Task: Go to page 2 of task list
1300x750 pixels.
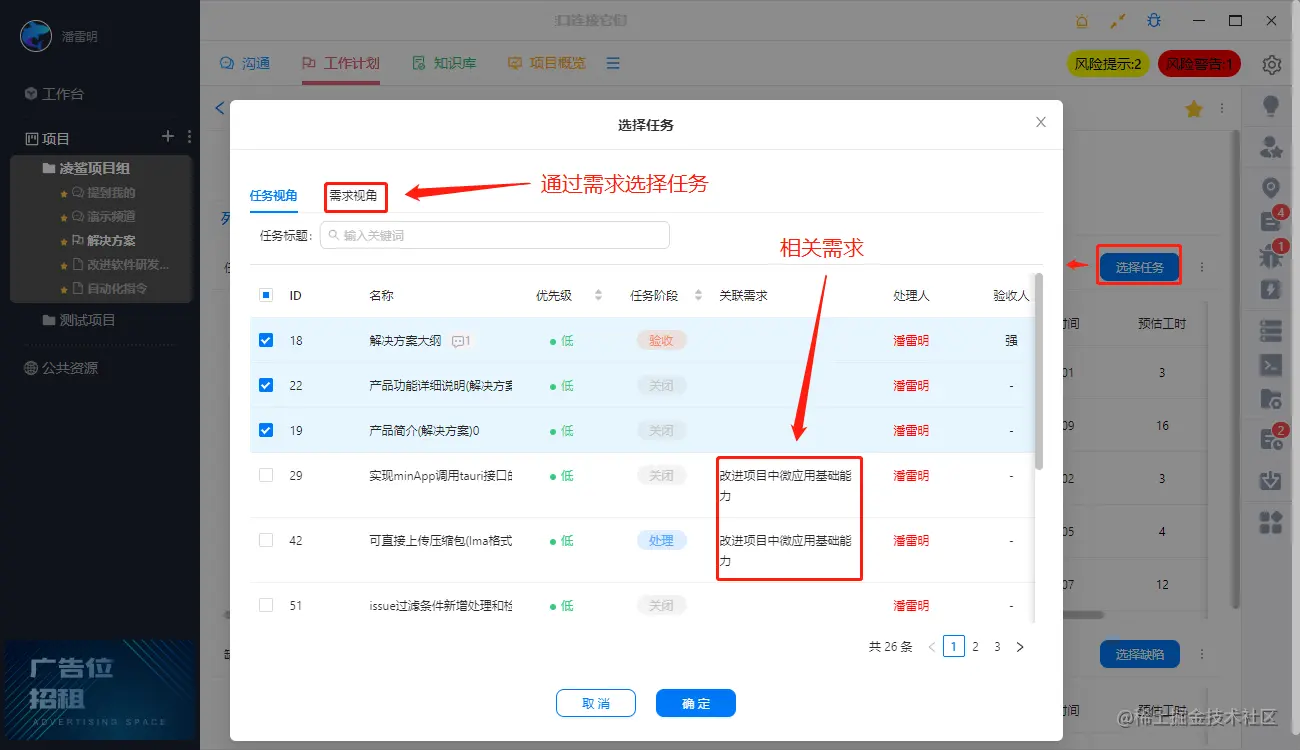Action: pos(975,647)
